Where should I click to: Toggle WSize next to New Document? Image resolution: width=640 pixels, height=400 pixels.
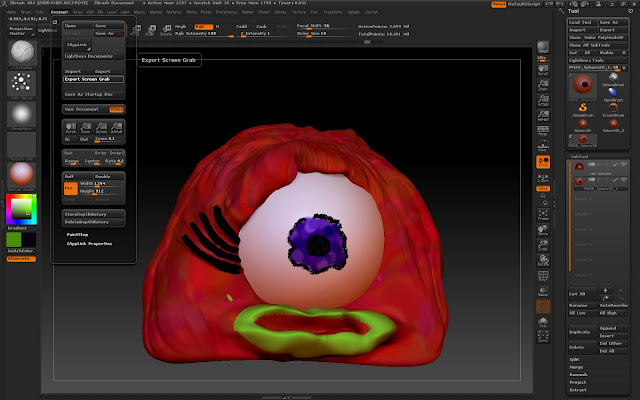click(117, 109)
